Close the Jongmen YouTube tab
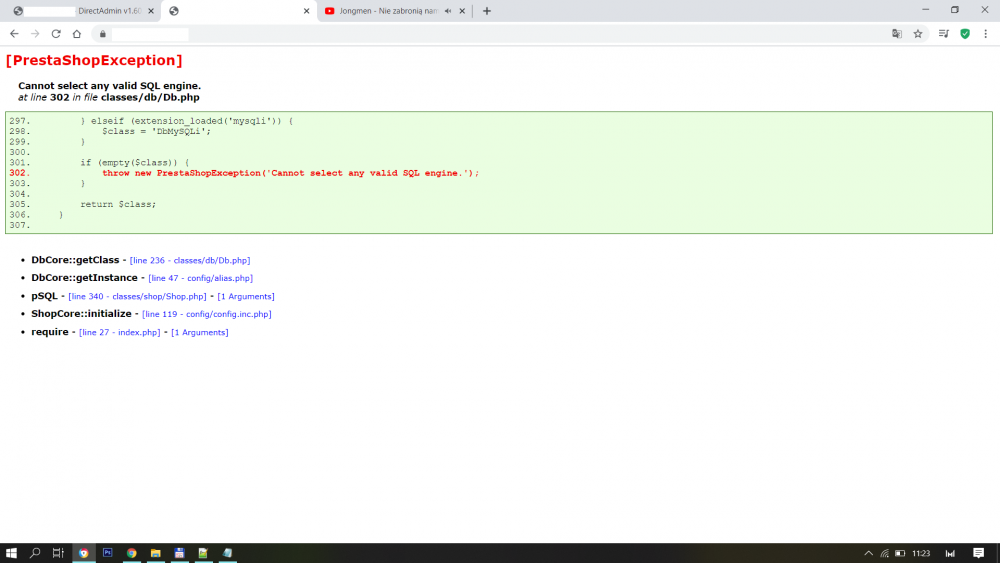Screen dimensions: 1000x563 (x=462, y=11)
